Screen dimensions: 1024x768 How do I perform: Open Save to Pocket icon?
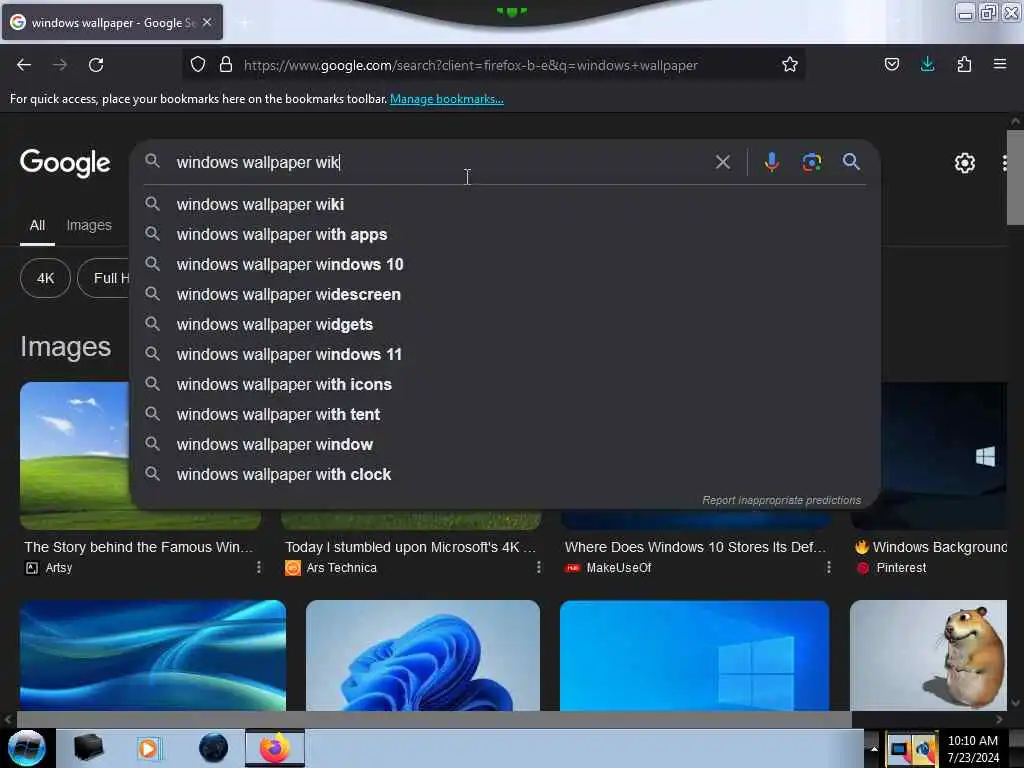coord(891,65)
